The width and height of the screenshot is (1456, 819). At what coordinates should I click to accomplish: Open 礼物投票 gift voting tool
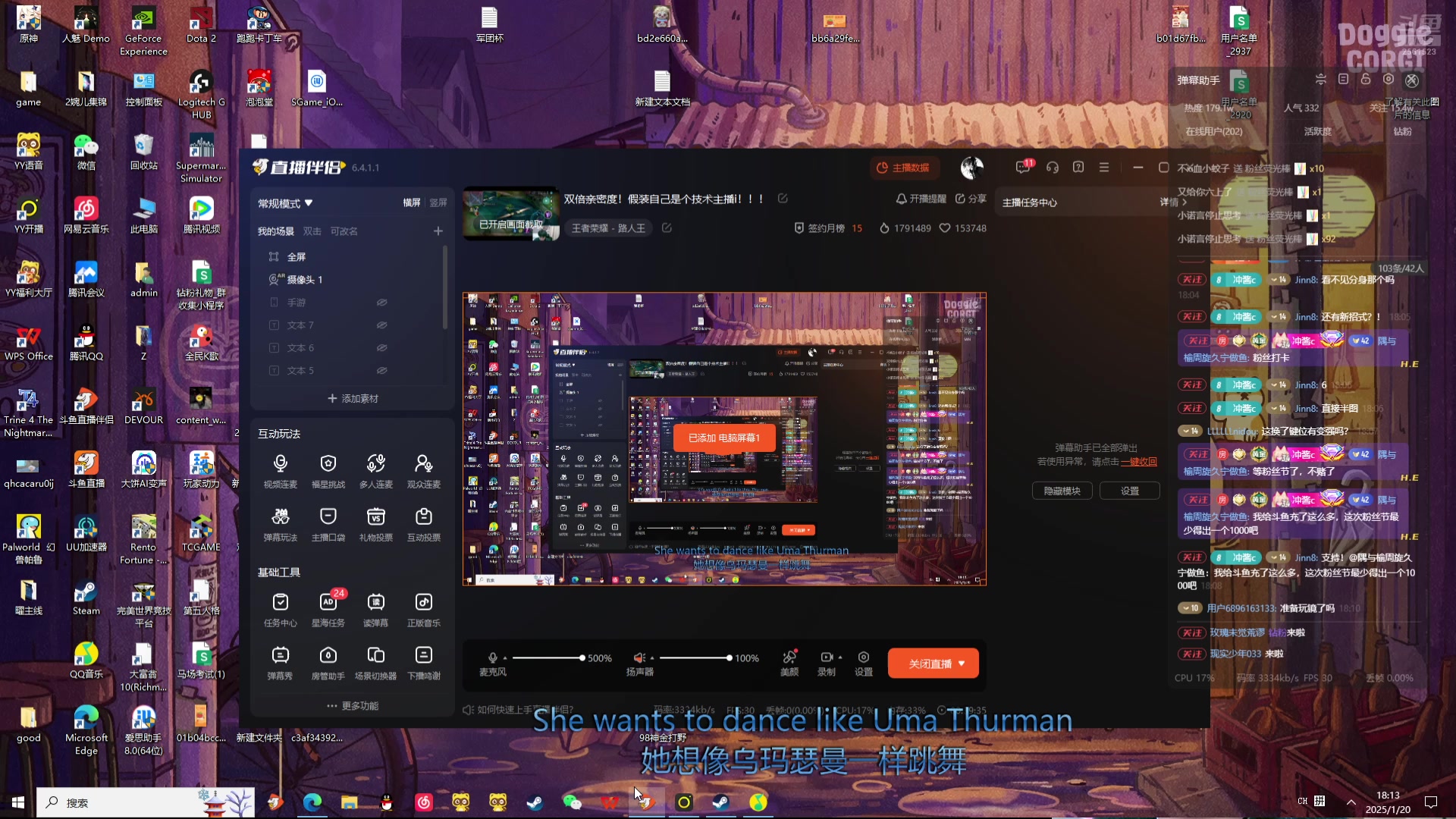coord(375,524)
